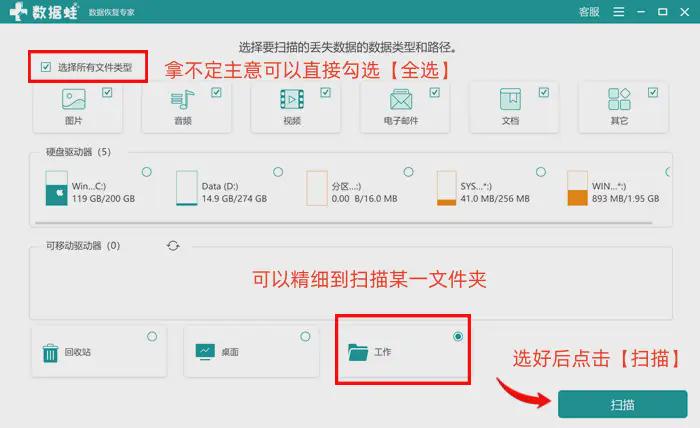The width and height of the screenshot is (700, 428).
Task: Click the 回收站 recycle bin icon
Action: [50, 352]
